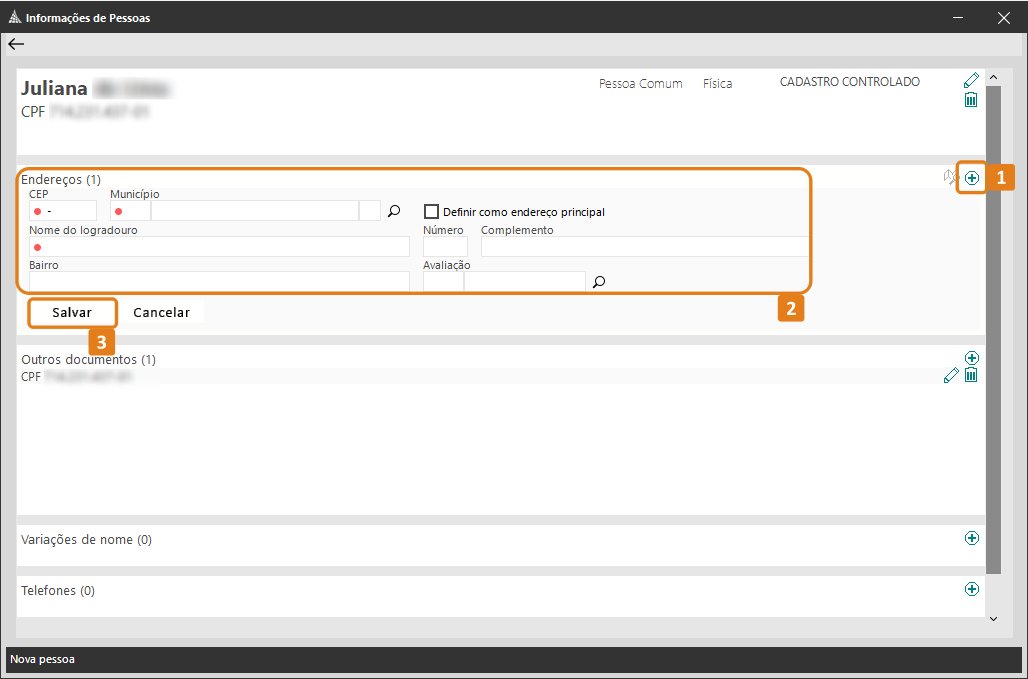
Task: Click the back arrow at top left
Action: click(16, 44)
